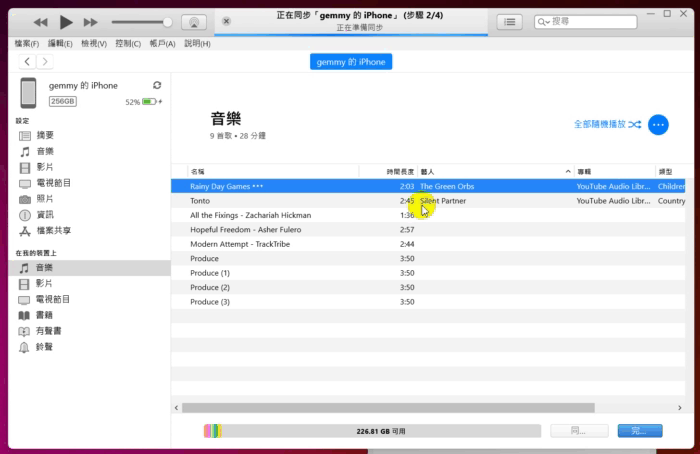The image size is (700, 454).
Task: Open the 控制(C) menu
Action: [128, 44]
